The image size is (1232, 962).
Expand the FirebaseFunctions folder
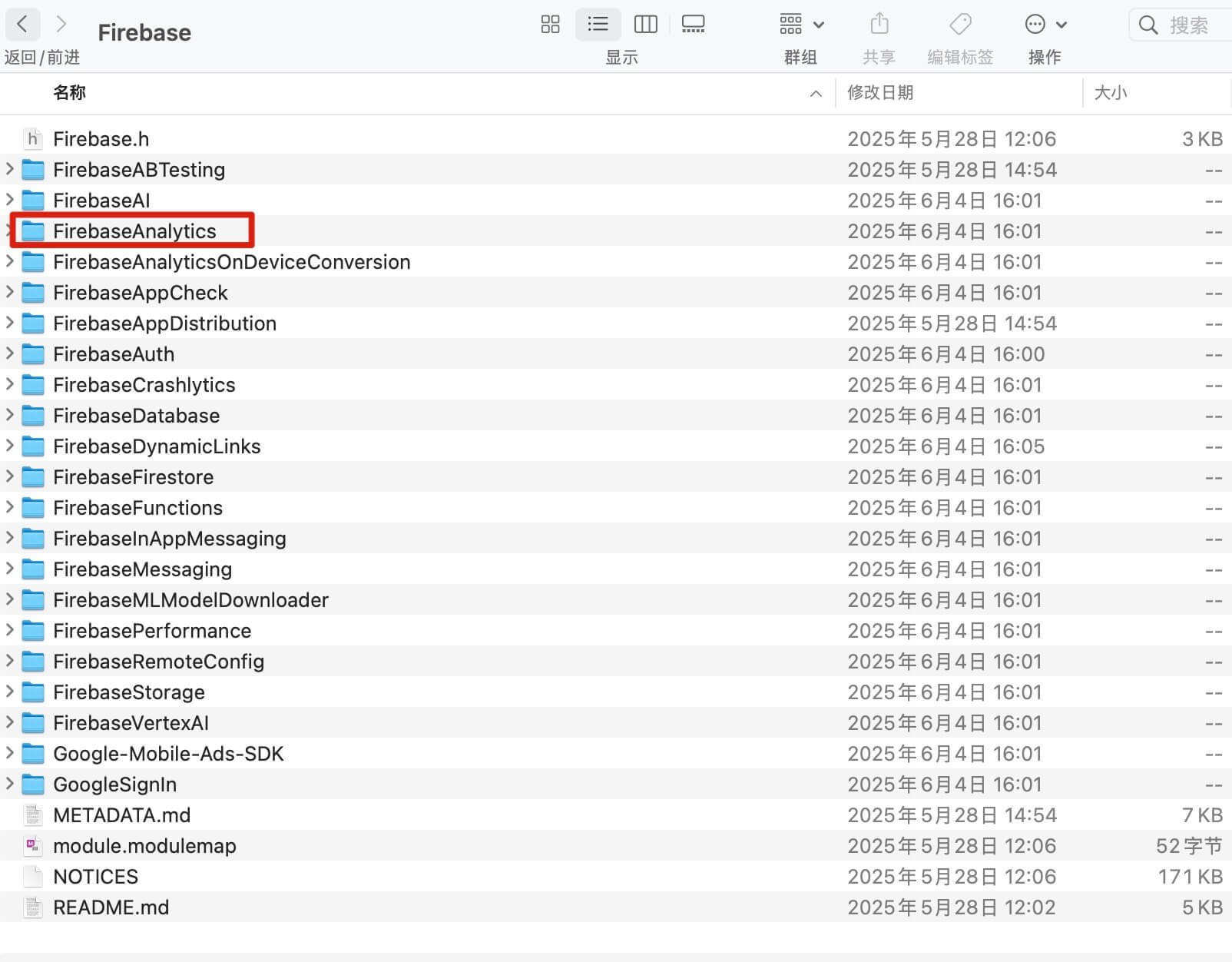(10, 507)
